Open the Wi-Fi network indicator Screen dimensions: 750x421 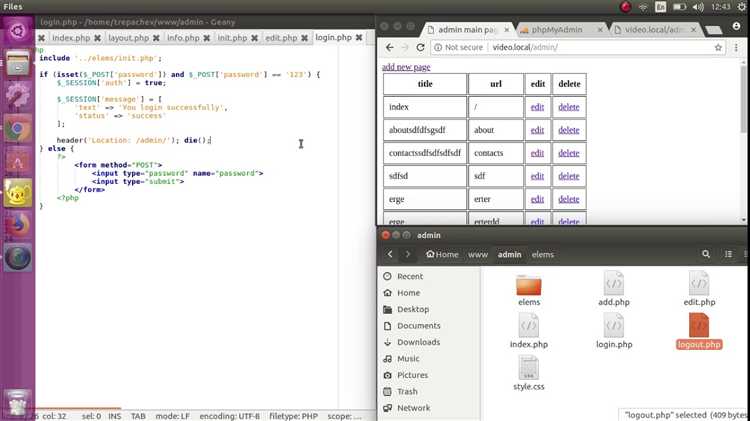coord(643,7)
